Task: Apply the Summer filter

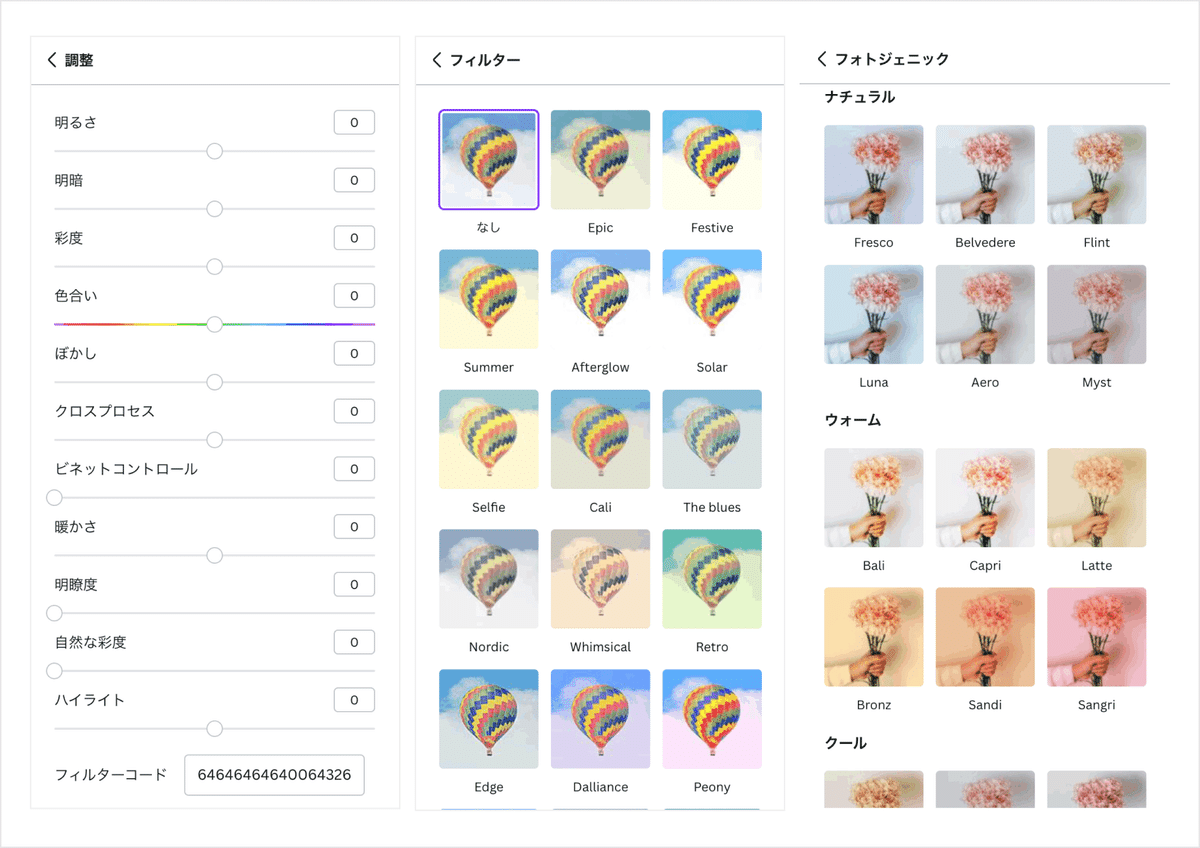Action: pos(488,299)
